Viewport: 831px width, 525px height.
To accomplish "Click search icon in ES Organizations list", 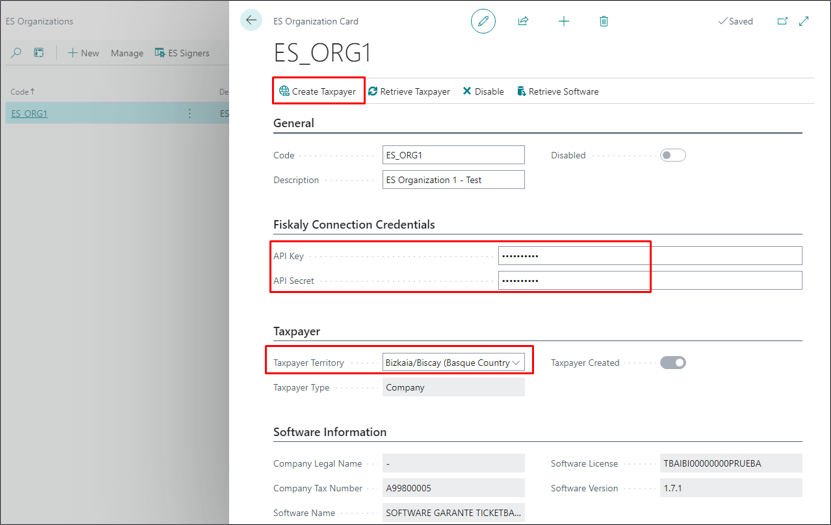I will pyautogui.click(x=16, y=52).
